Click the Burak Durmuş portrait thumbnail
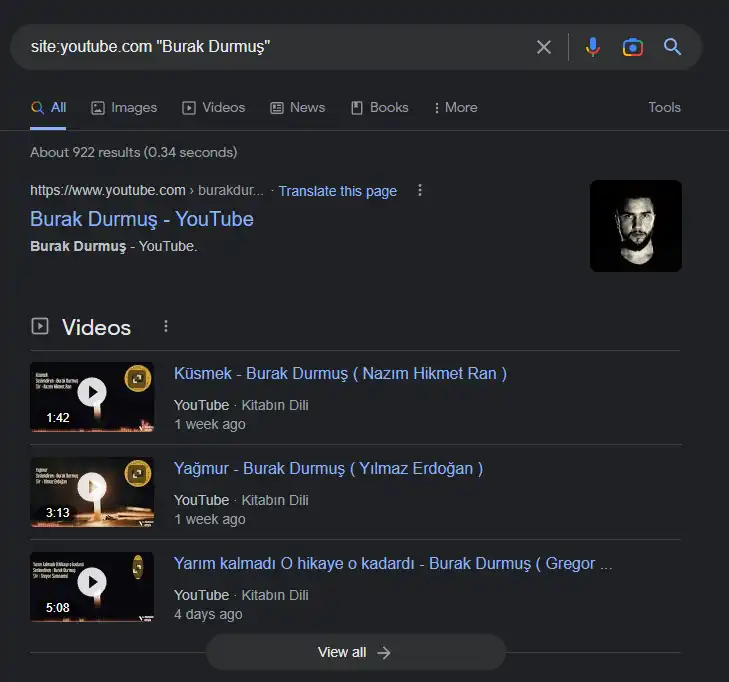The height and width of the screenshot is (682, 729). (x=636, y=226)
